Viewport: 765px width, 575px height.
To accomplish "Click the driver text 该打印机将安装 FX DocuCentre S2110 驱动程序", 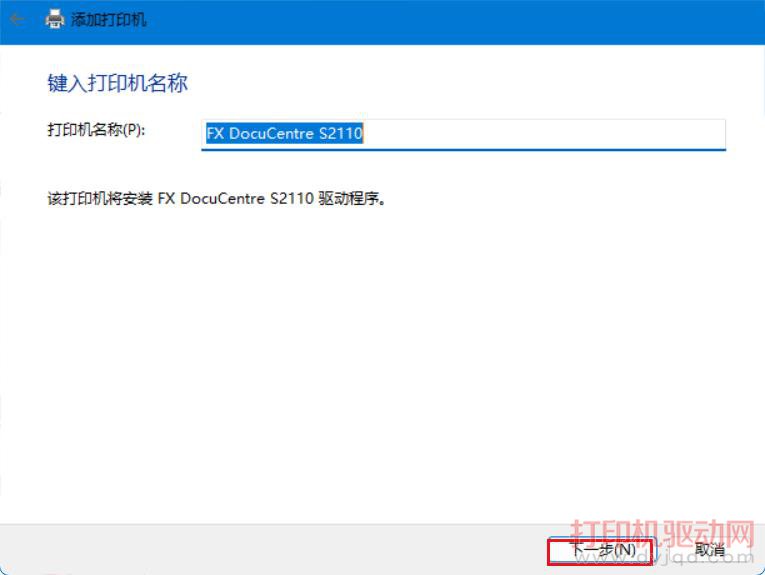I will point(217,198).
